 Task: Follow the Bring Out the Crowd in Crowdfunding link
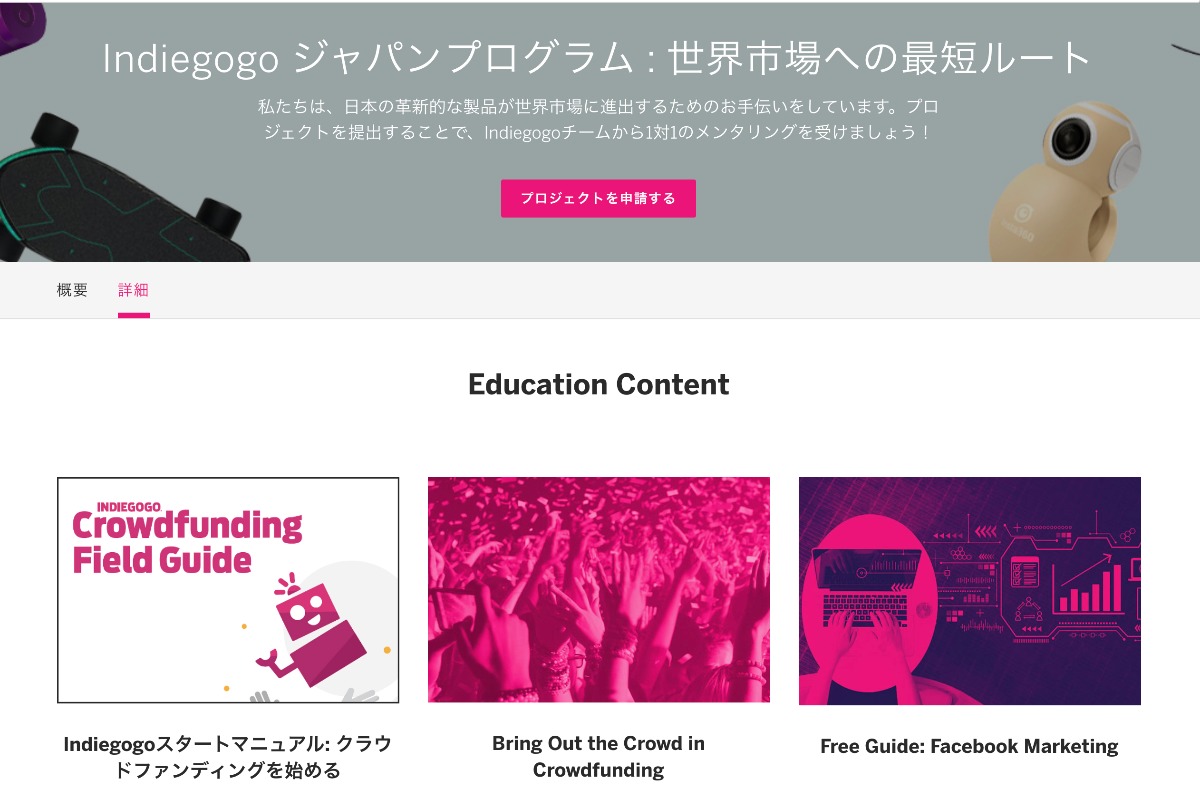(x=599, y=757)
